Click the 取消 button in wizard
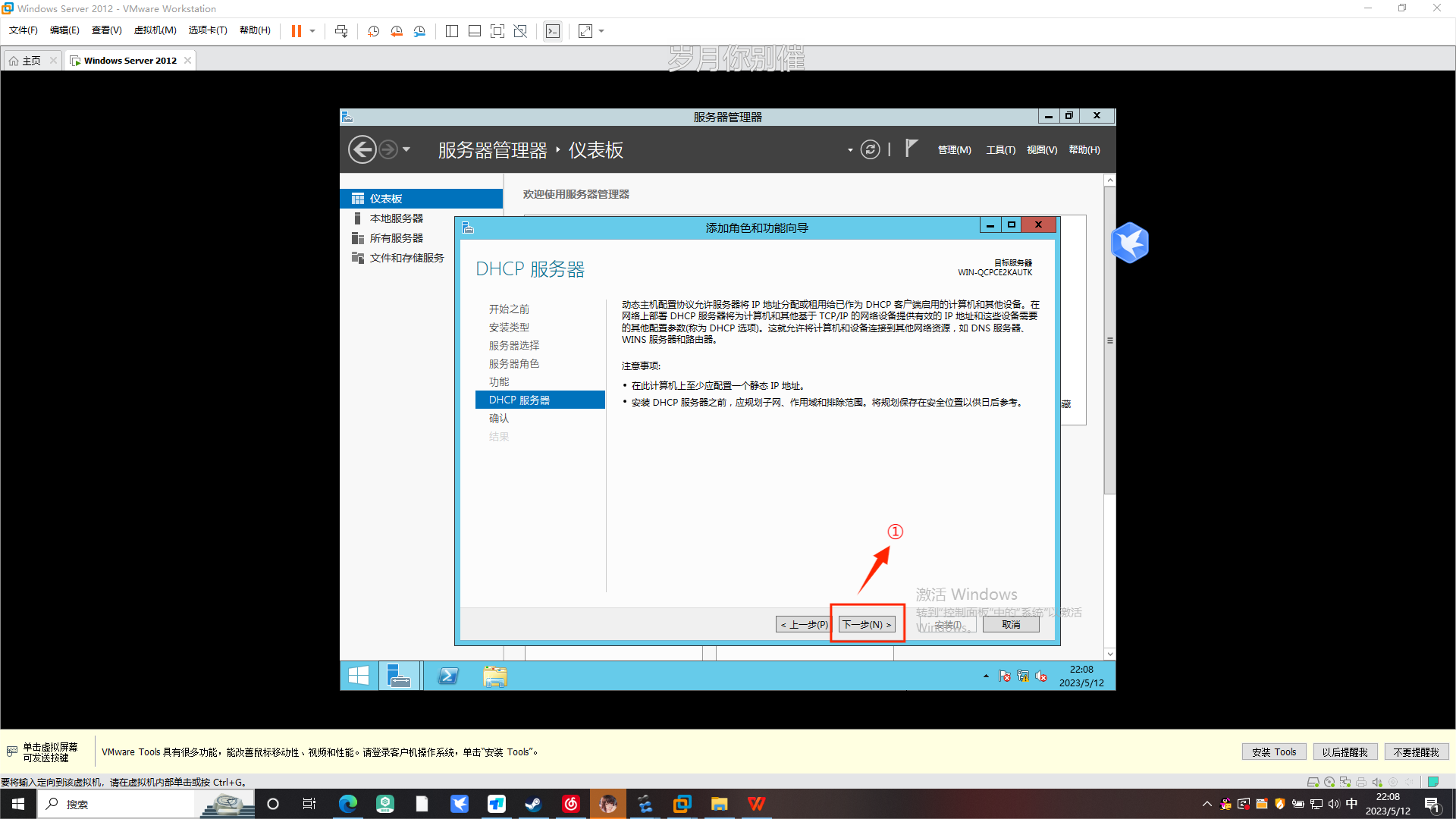The height and width of the screenshot is (819, 1456). click(1010, 625)
